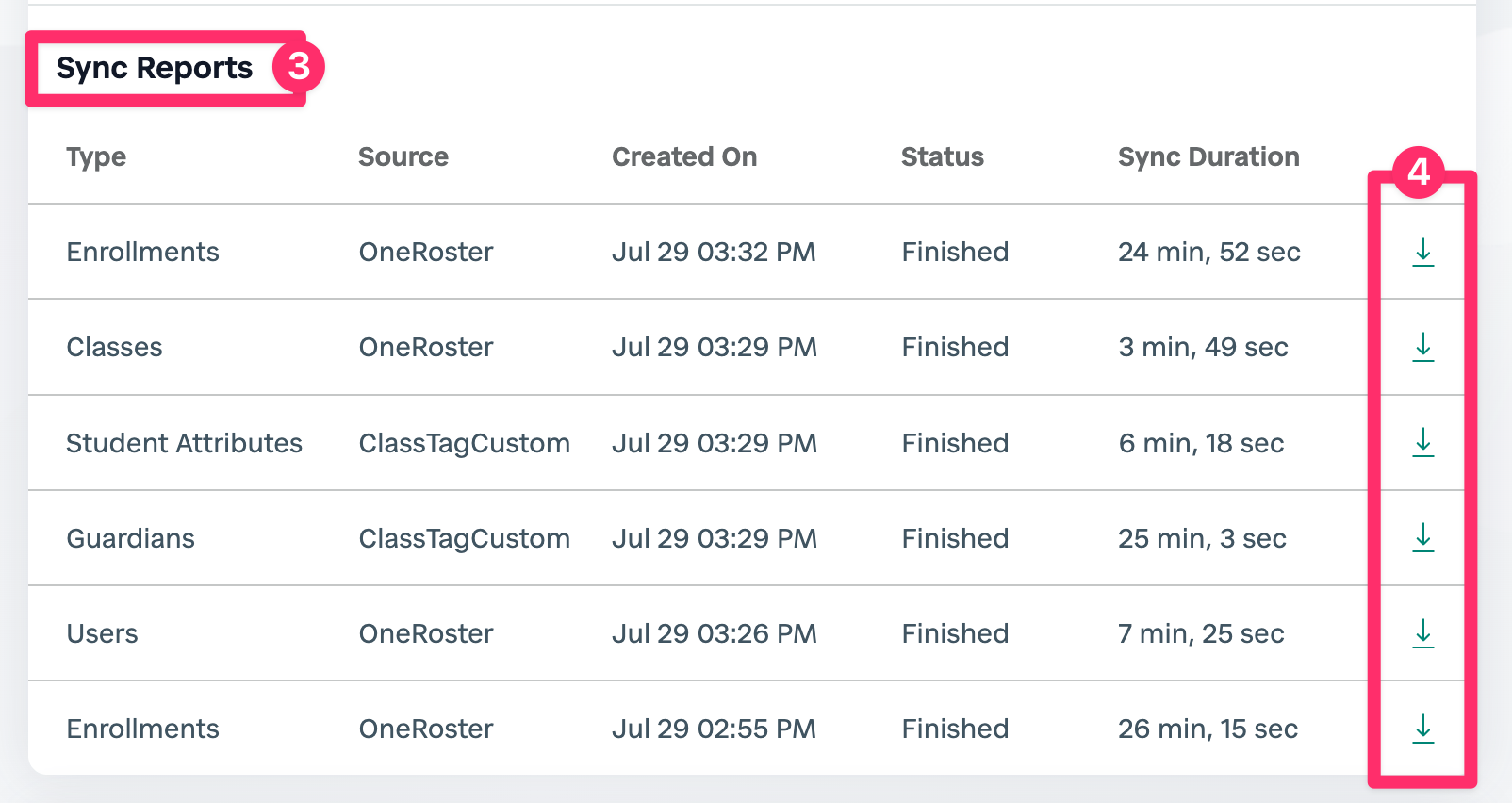Viewport: 1512px width, 803px height.
Task: Download the Classes sync report
Action: [x=1422, y=347]
